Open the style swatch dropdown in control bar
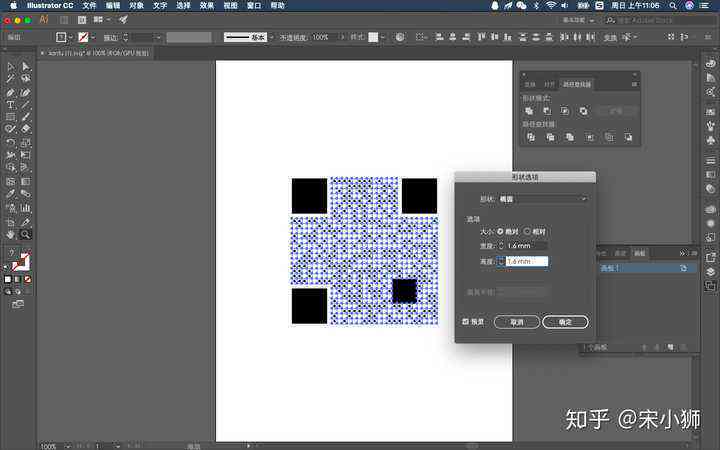 pyautogui.click(x=382, y=37)
